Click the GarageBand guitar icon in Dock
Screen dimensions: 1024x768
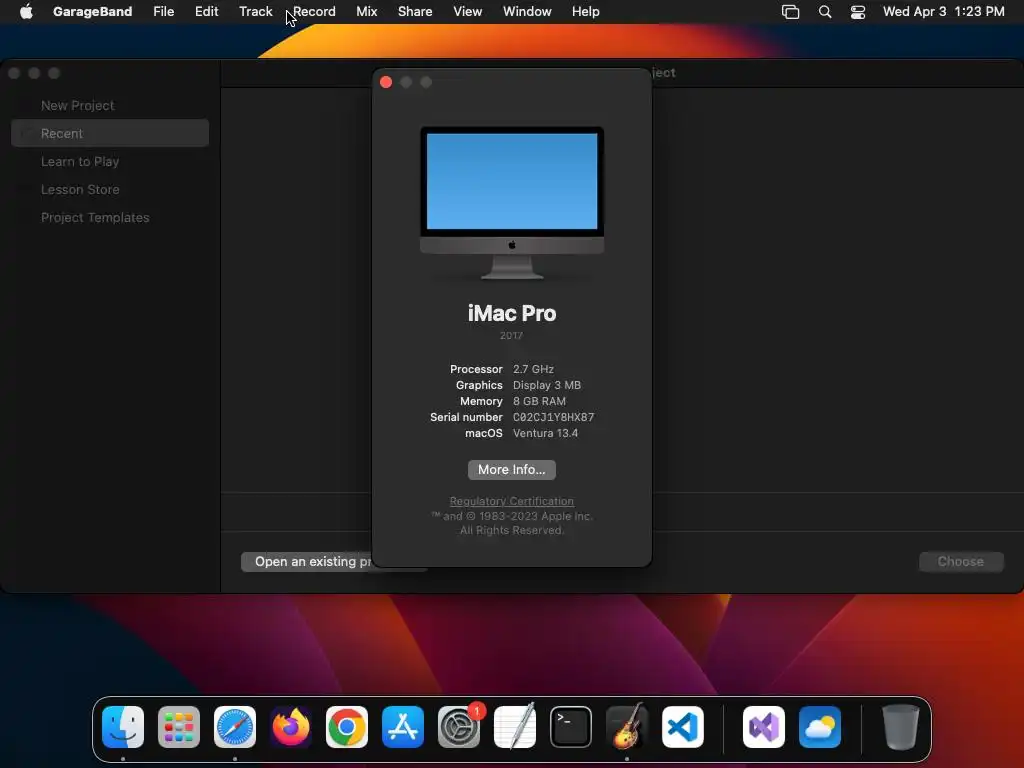point(627,727)
